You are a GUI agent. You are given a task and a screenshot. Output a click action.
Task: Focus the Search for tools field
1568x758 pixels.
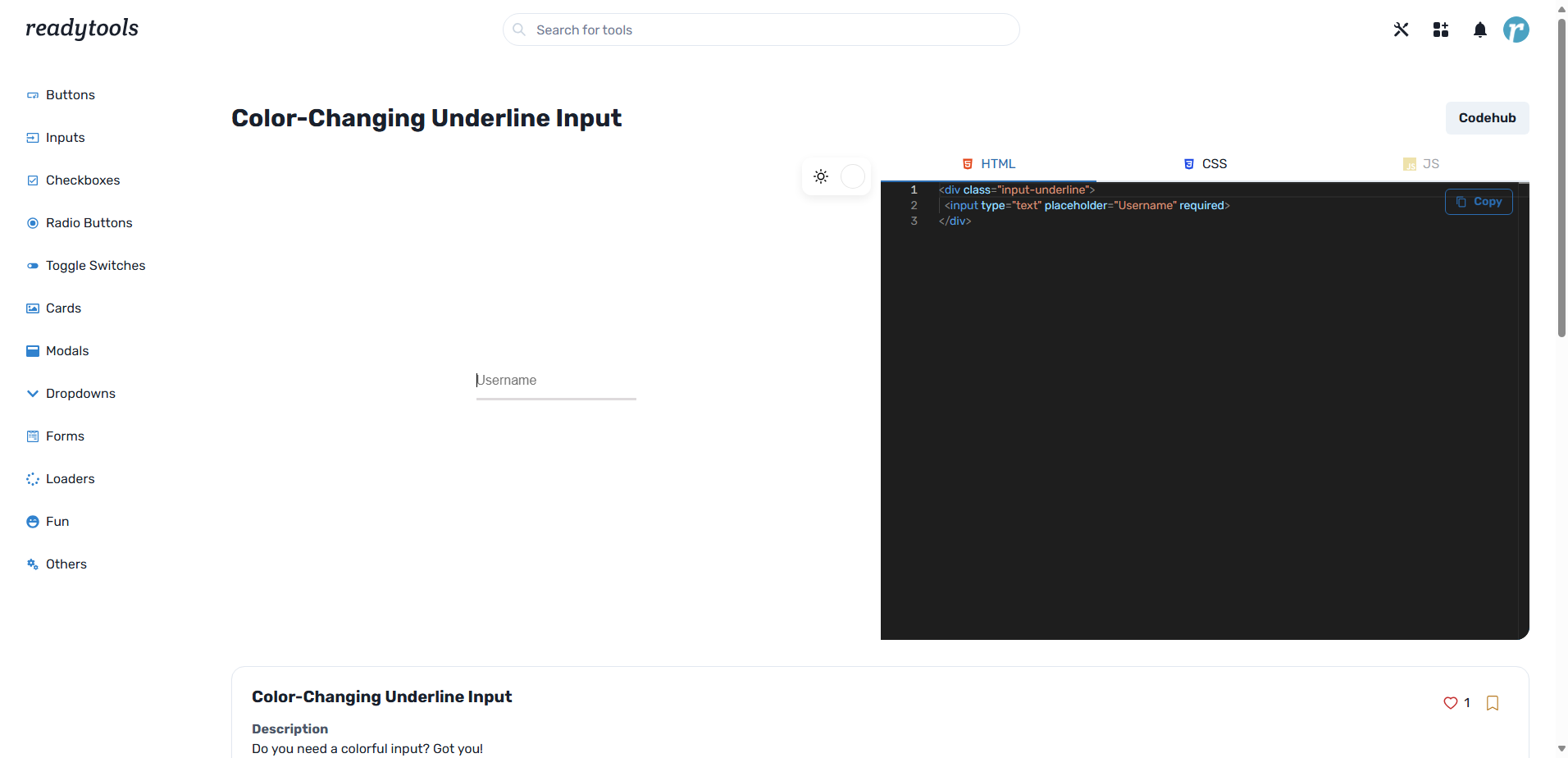761,30
